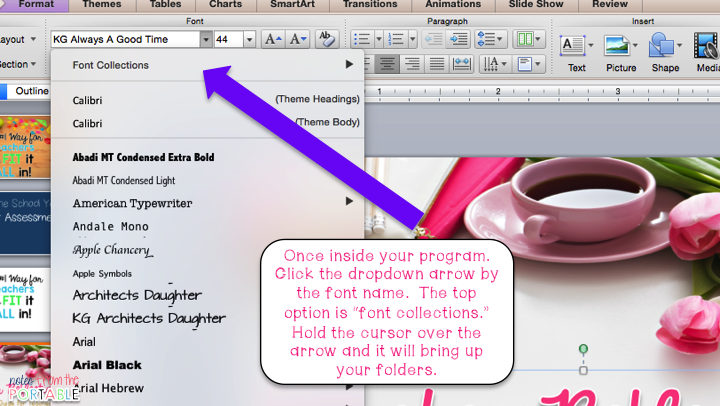Open the text direction options
Screen dimensions: 720x406
pyautogui.click(x=495, y=64)
